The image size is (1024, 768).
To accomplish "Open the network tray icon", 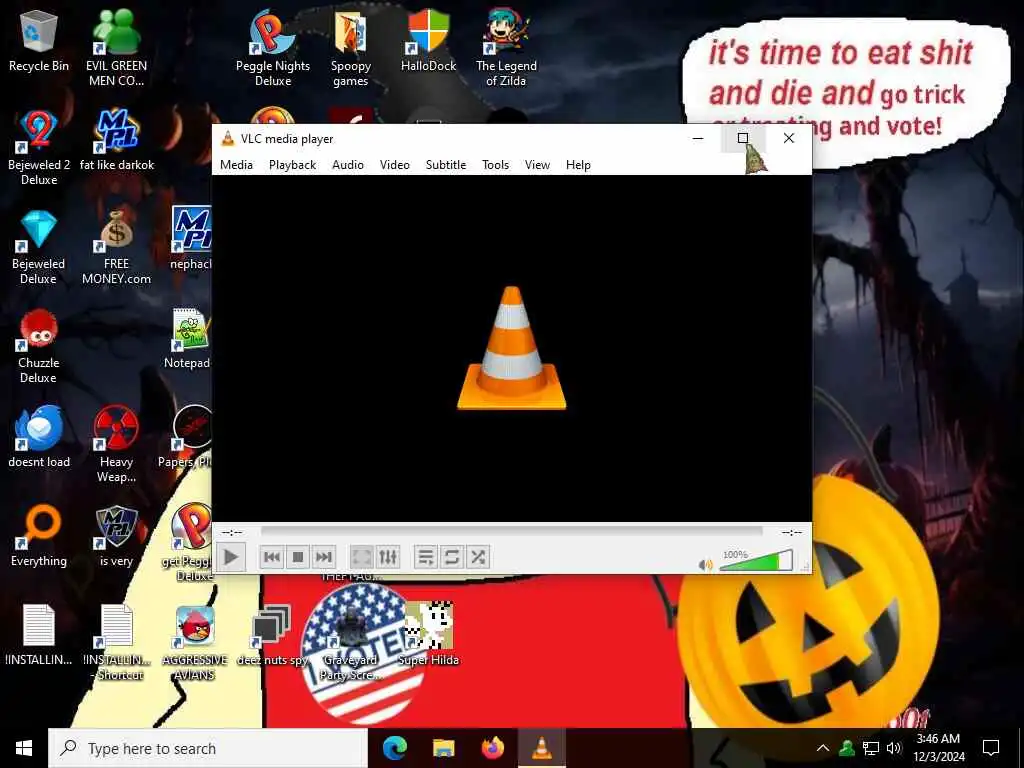I will pyautogui.click(x=871, y=748).
